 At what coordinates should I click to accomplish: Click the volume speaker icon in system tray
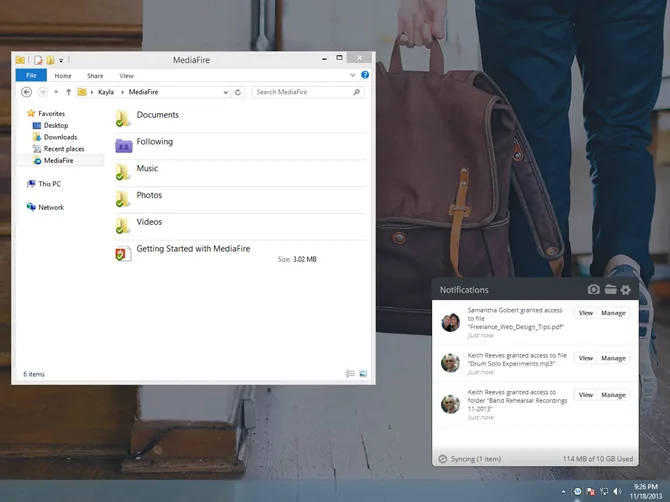tap(619, 492)
